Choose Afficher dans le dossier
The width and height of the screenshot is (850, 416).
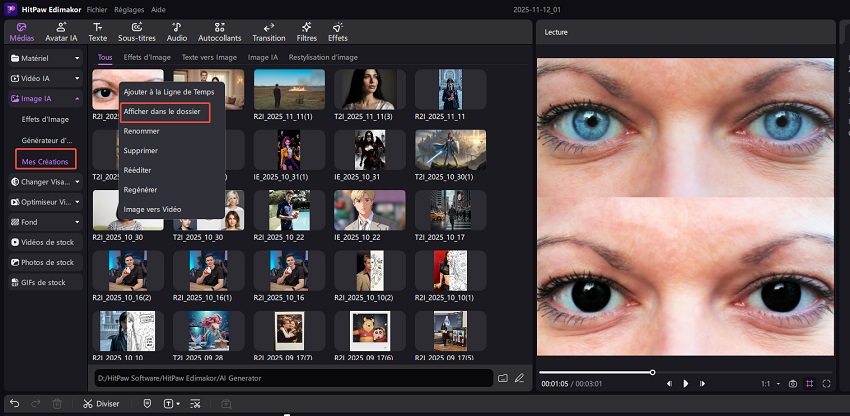[162, 111]
